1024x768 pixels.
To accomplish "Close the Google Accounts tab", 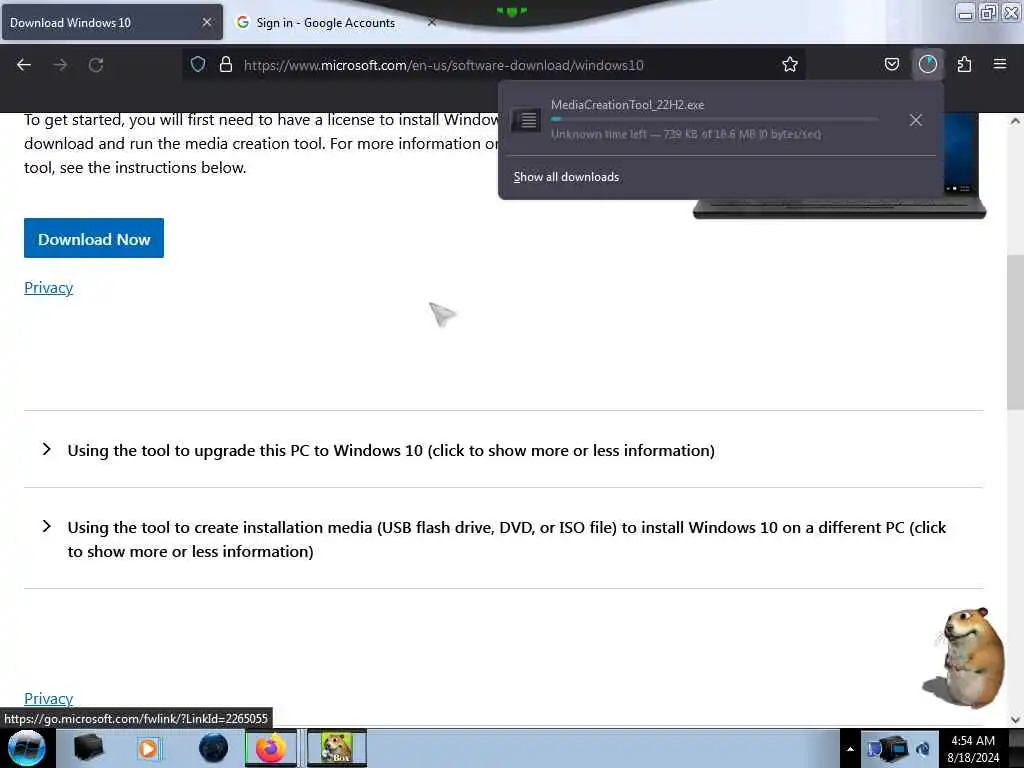I will 431,22.
